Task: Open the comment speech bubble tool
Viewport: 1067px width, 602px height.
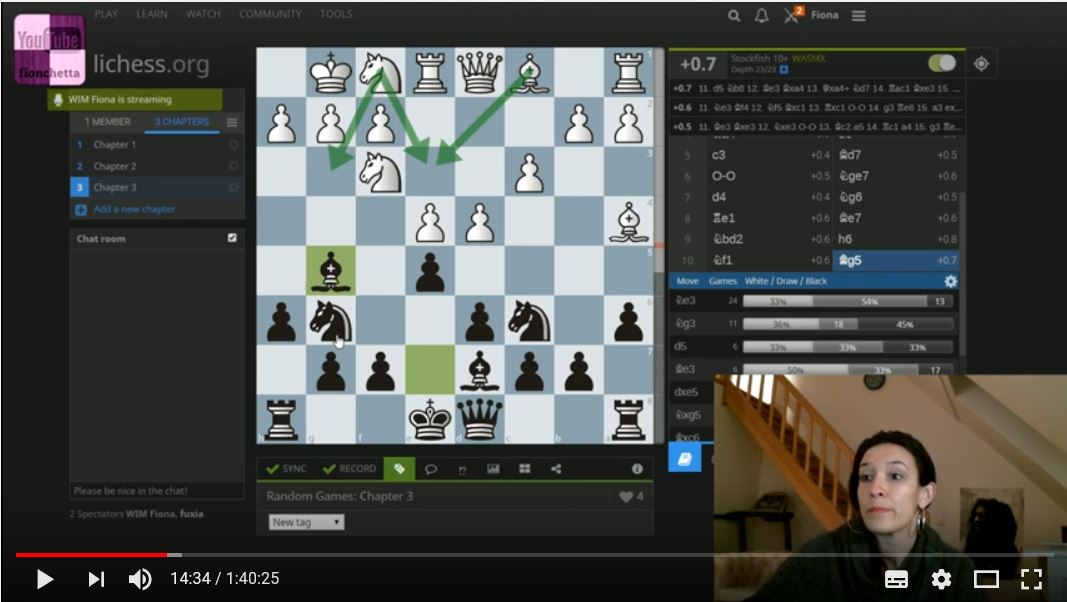Action: pos(431,469)
